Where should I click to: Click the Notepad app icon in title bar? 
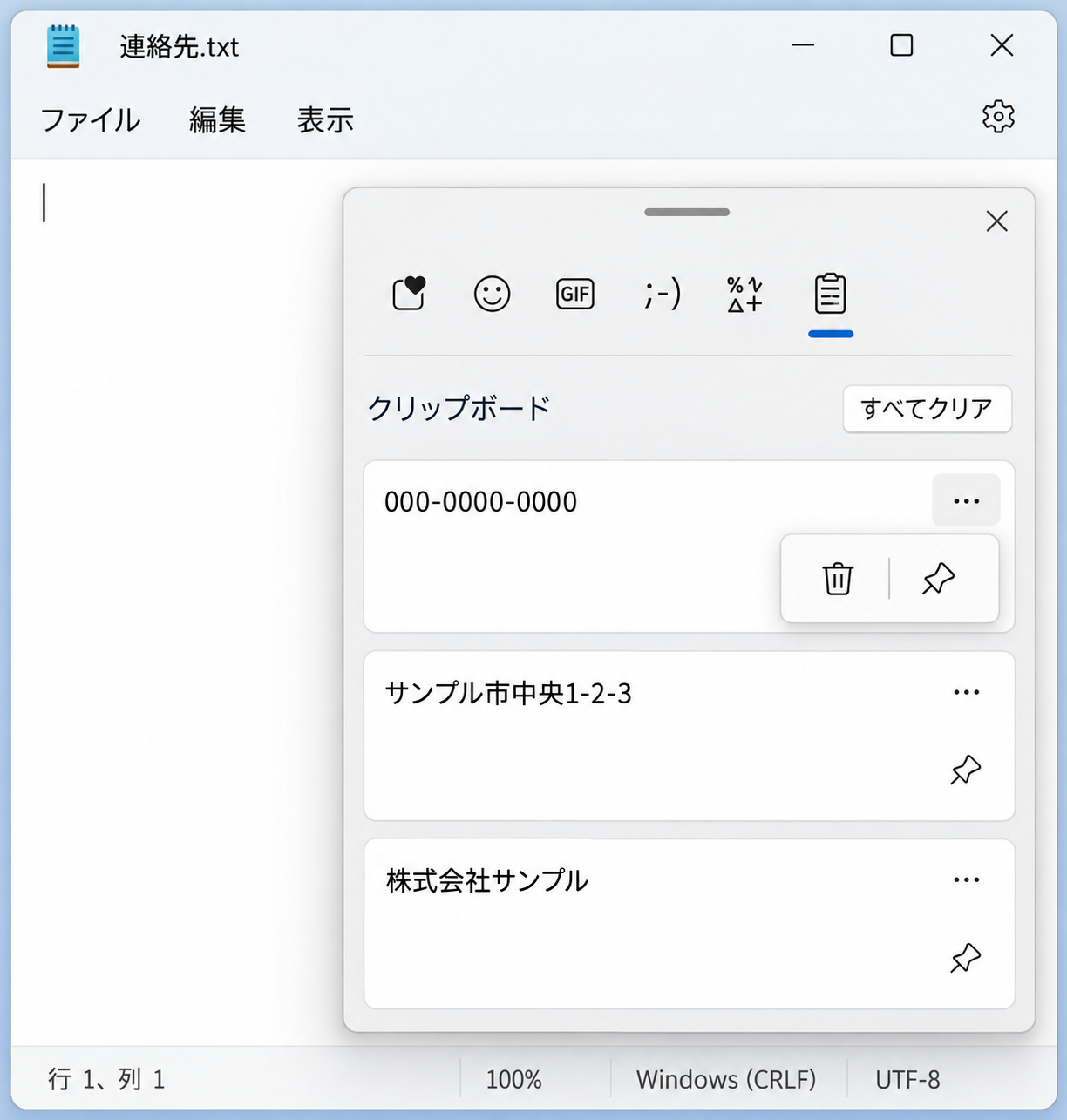(63, 46)
